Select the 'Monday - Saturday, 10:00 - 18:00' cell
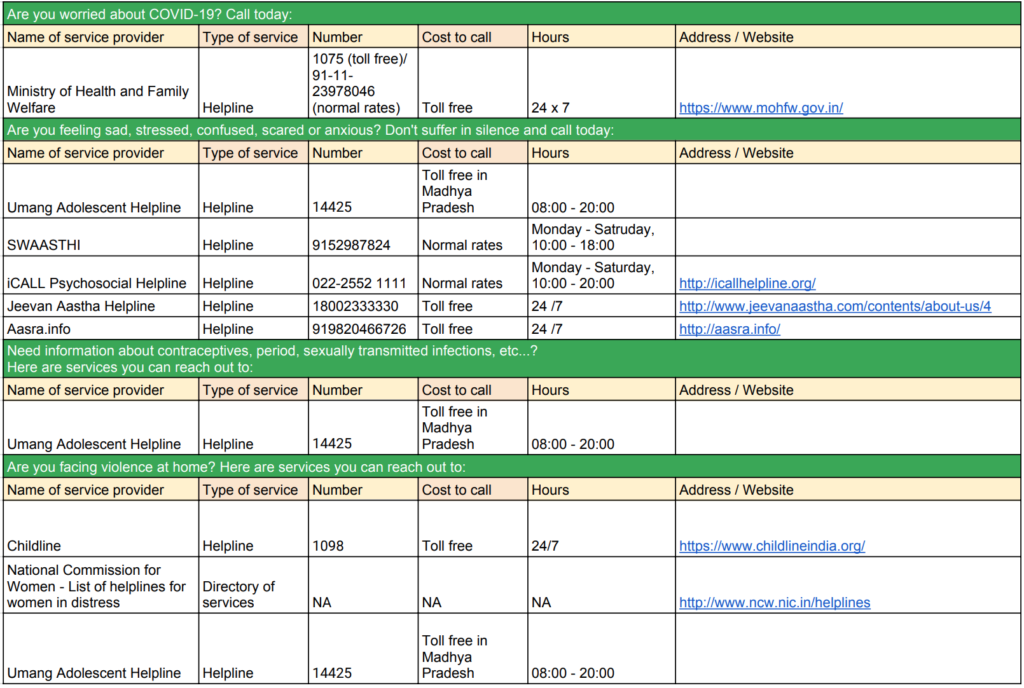Image resolution: width=1024 pixels, height=688 pixels. point(601,237)
